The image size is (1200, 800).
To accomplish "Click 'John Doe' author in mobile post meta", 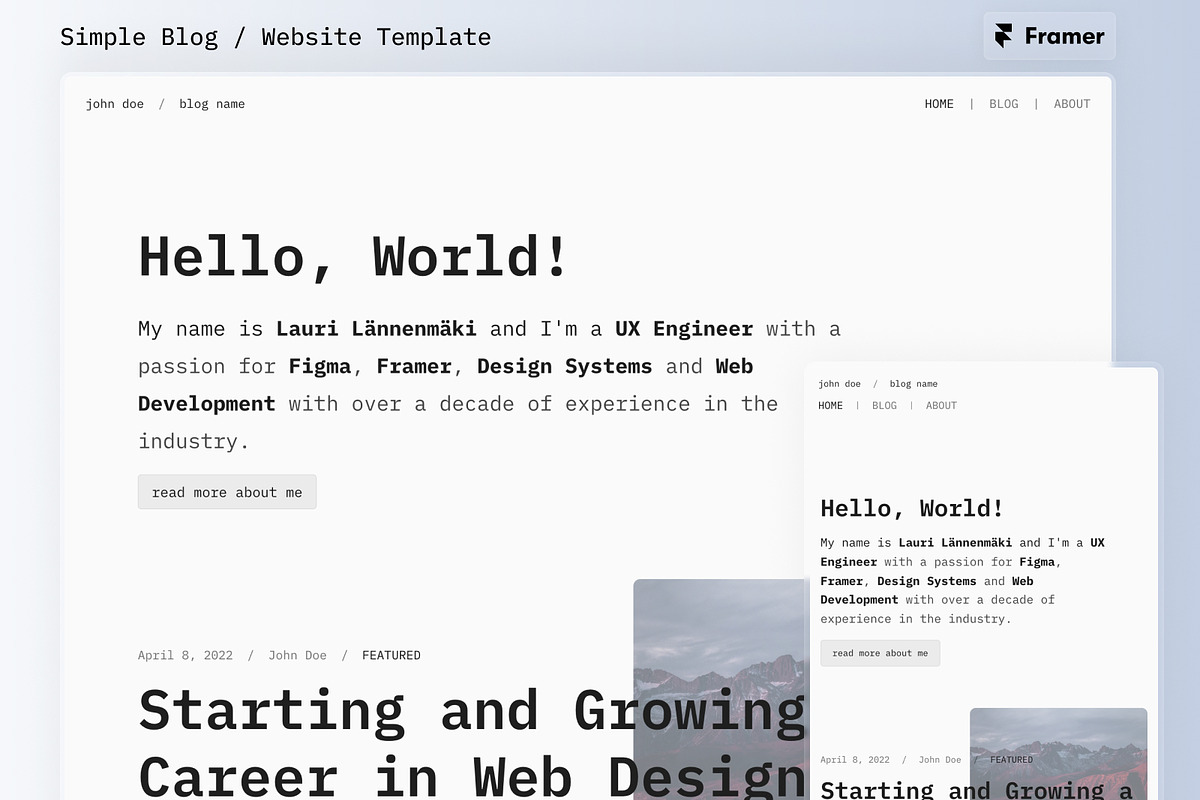I will click(940, 760).
